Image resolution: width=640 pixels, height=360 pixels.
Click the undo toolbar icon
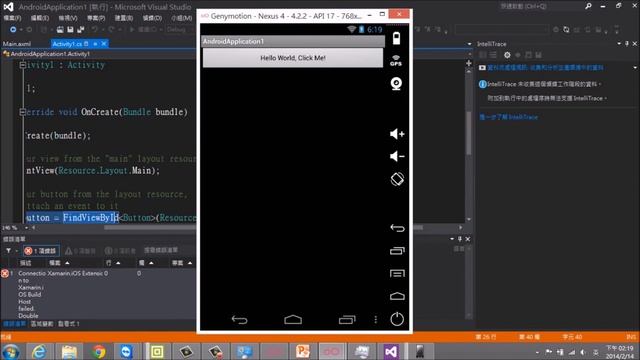[94, 29]
